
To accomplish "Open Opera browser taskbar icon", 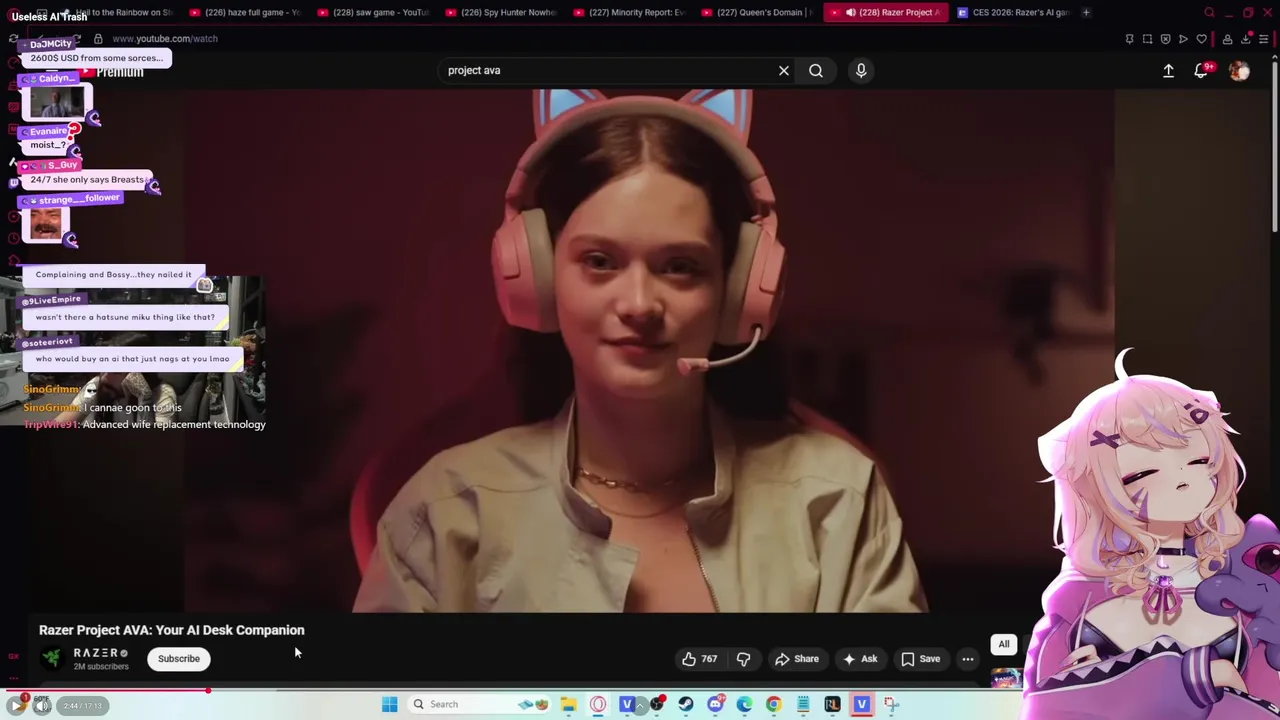I will point(598,704).
